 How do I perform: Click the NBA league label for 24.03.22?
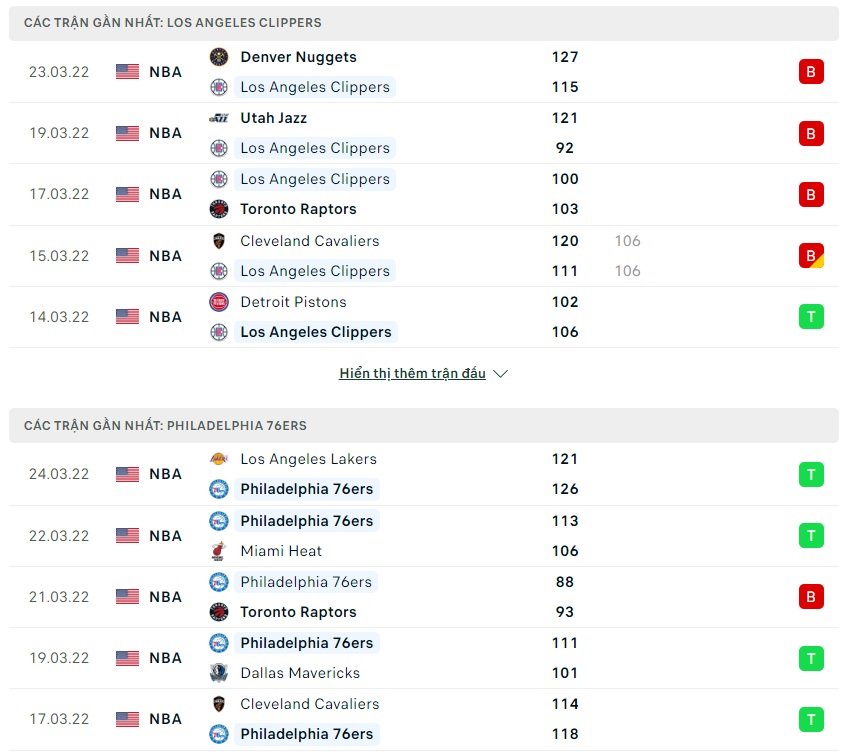click(x=165, y=474)
